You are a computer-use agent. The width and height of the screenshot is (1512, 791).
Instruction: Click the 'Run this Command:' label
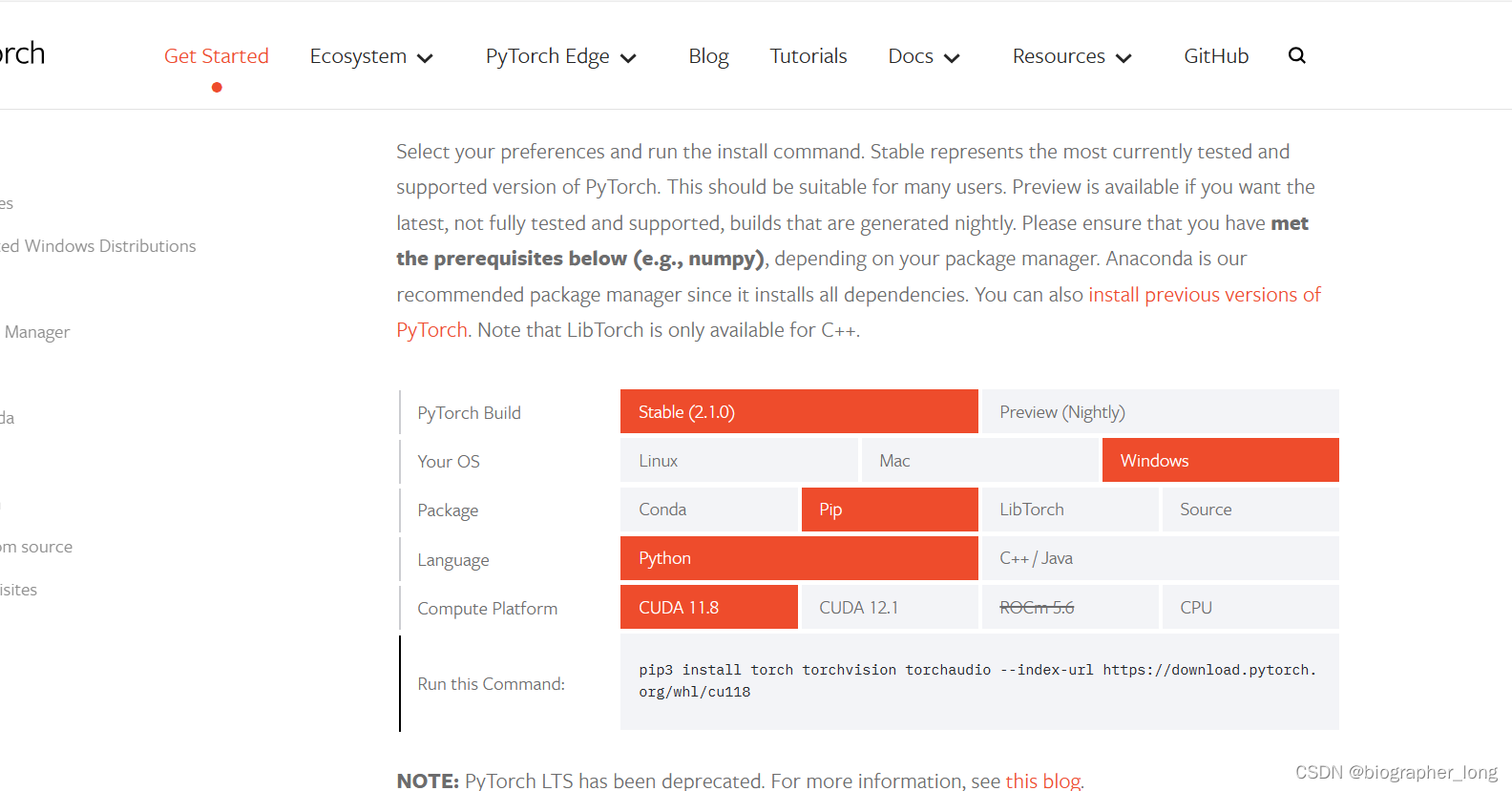[491, 684]
